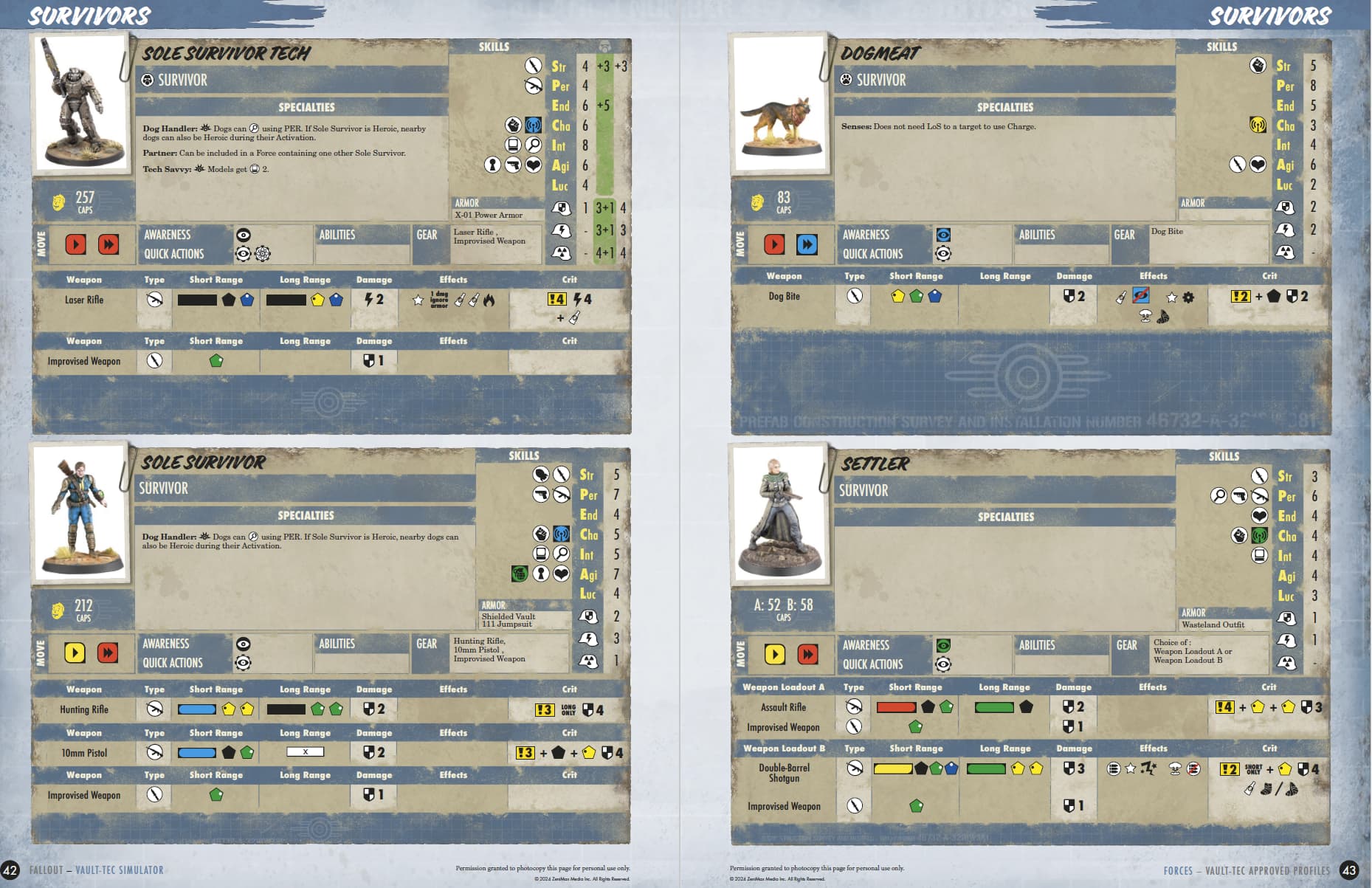
Task: Click the 'A: 52 B: 58' caps value
Action: tap(783, 605)
